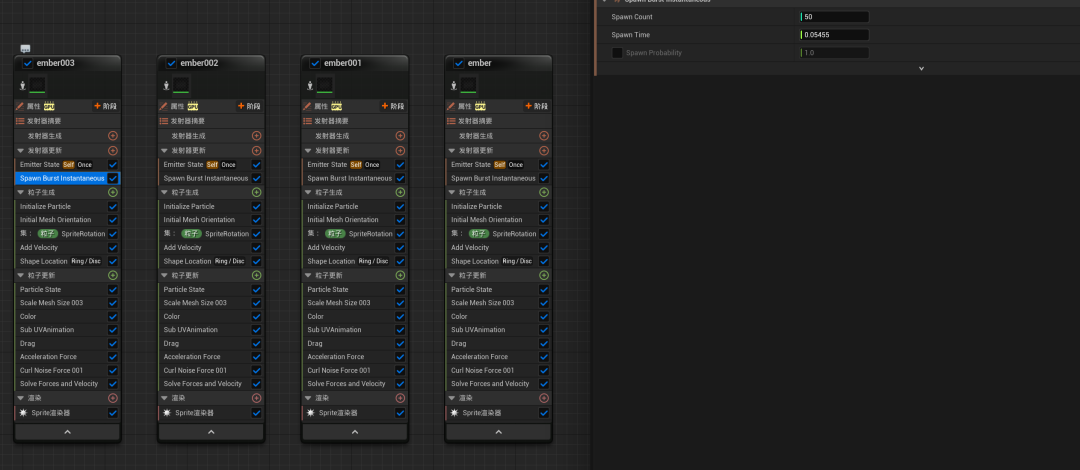
Task: Add module to ember003 粒子生成 section
Action: [x=113, y=192]
